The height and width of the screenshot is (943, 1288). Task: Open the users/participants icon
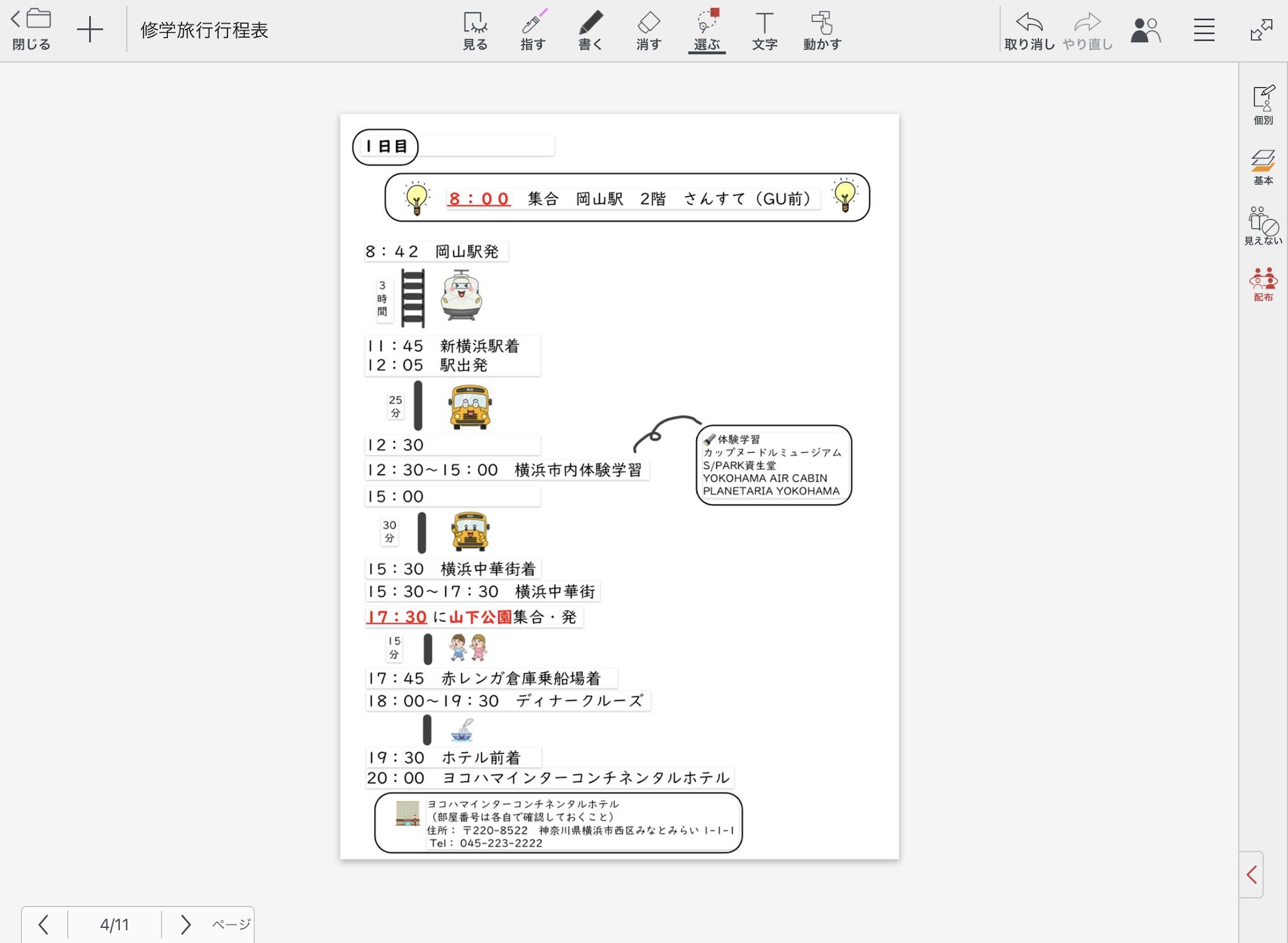[x=1145, y=30]
